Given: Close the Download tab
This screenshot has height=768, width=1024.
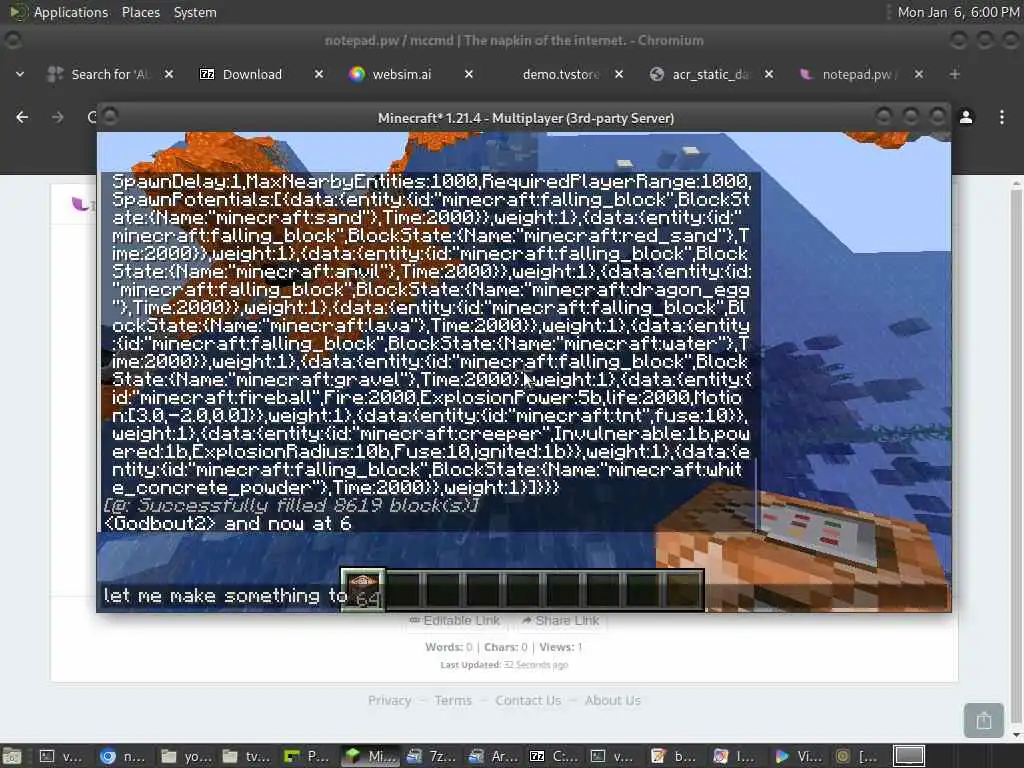Looking at the screenshot, I should coord(319,74).
